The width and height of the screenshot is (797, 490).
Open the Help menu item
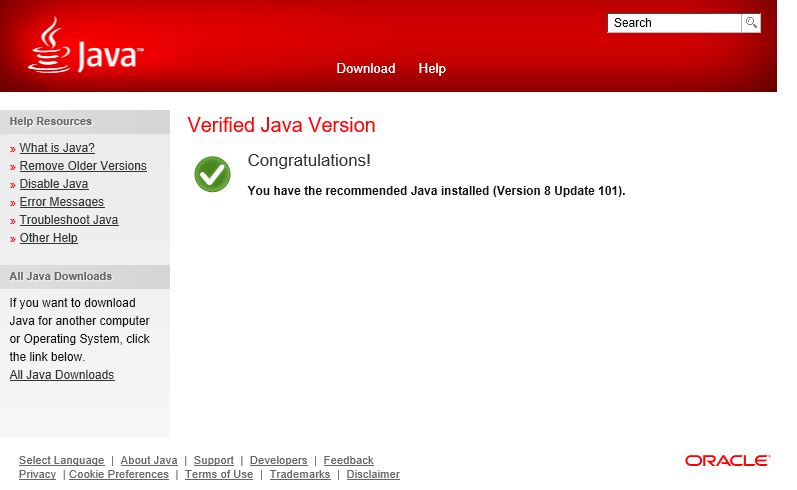tap(432, 69)
